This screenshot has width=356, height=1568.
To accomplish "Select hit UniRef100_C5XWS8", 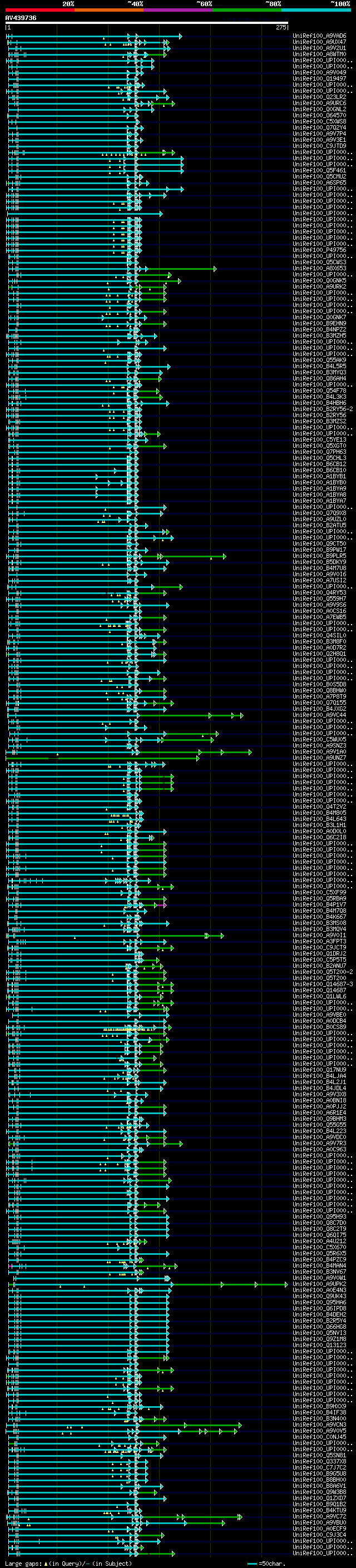I will click(319, 121).
